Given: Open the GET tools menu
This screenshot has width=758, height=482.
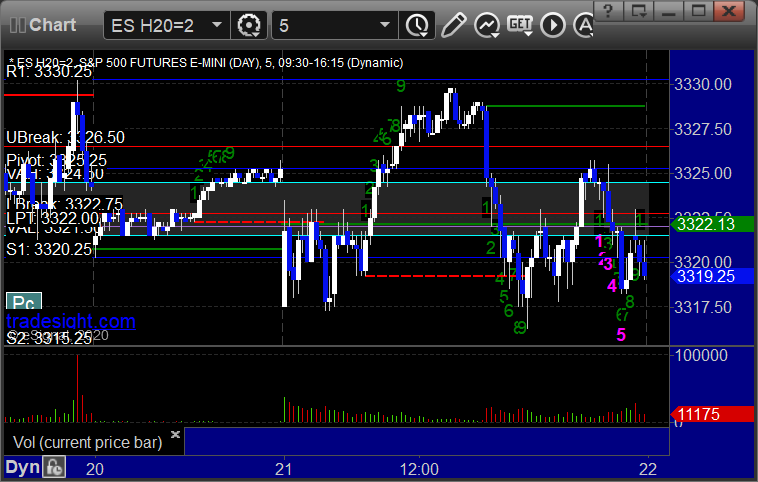Looking at the screenshot, I should pyautogui.click(x=520, y=25).
